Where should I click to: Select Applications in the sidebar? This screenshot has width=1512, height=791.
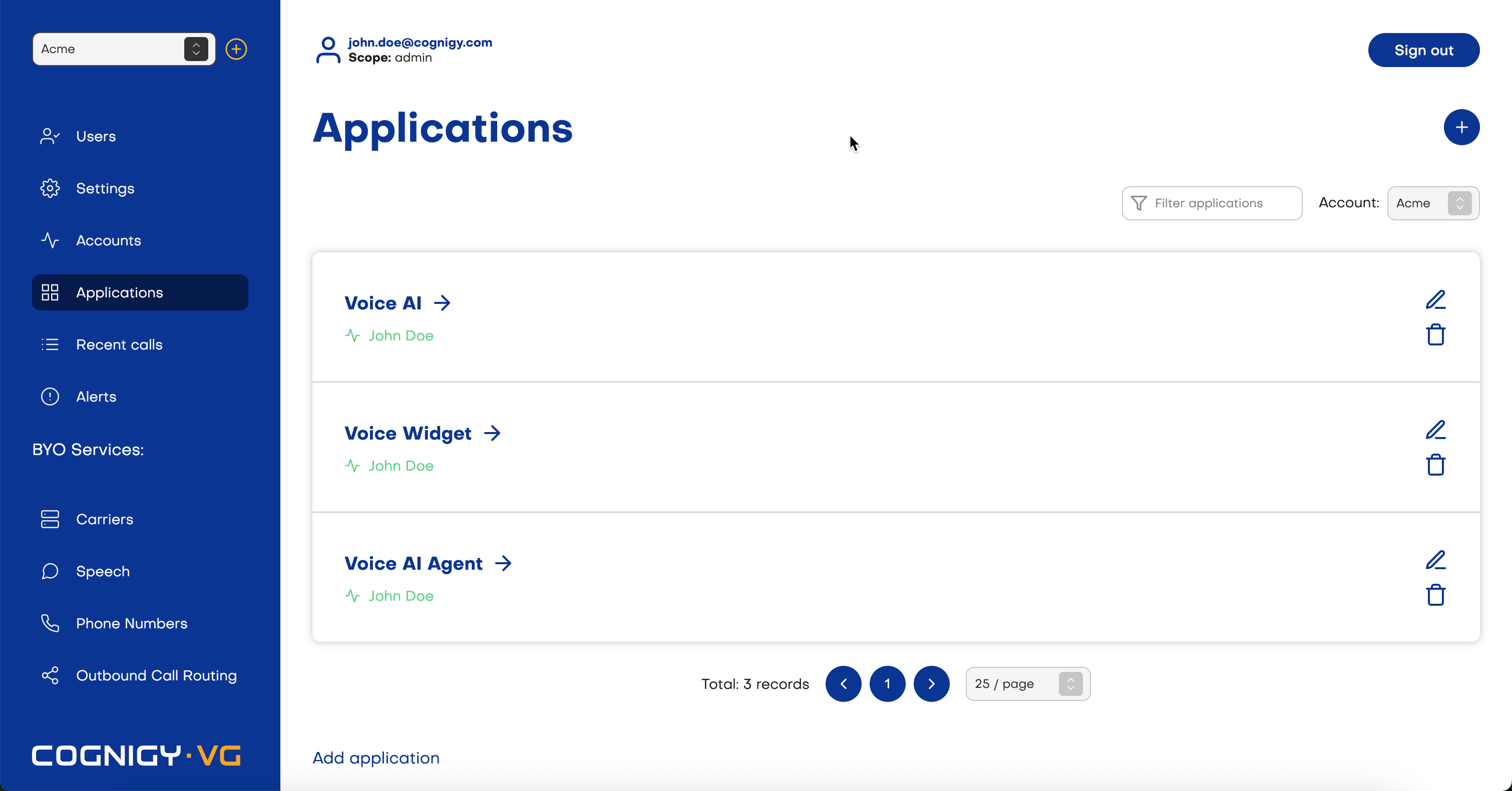point(140,292)
